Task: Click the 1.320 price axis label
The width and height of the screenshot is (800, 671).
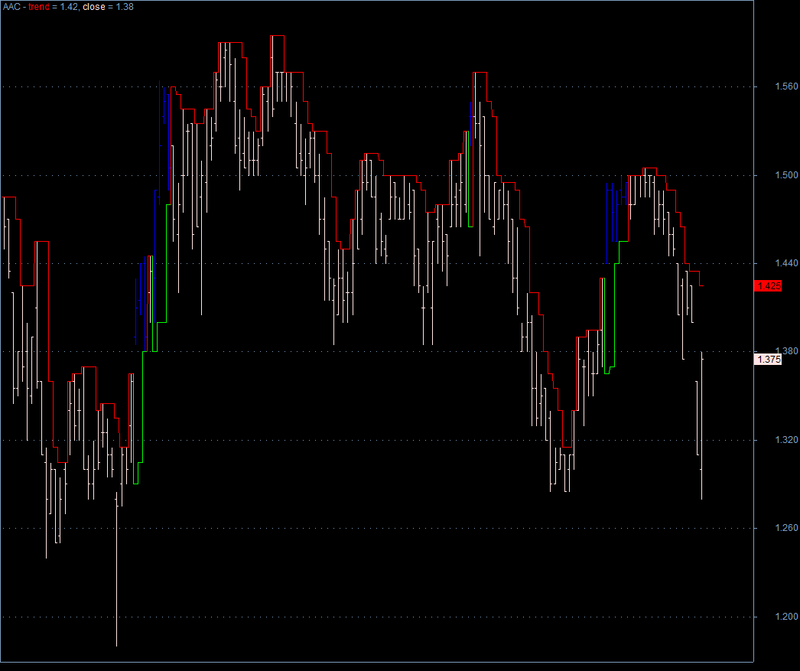Action: (x=786, y=440)
